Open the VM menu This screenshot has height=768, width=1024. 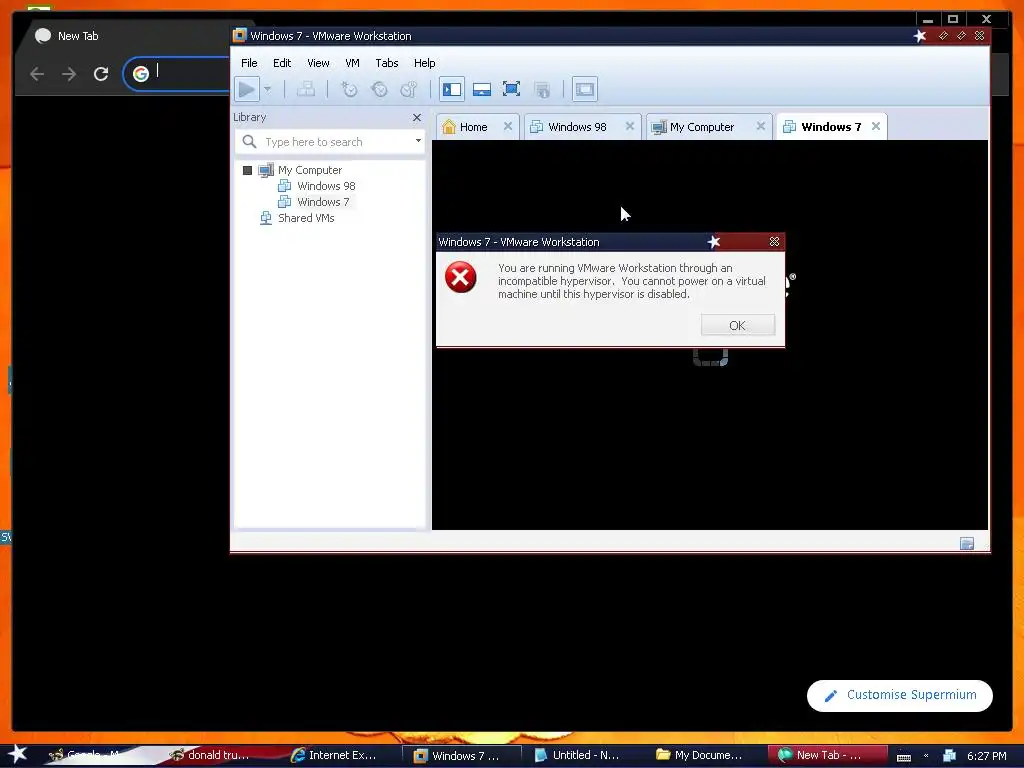[353, 63]
